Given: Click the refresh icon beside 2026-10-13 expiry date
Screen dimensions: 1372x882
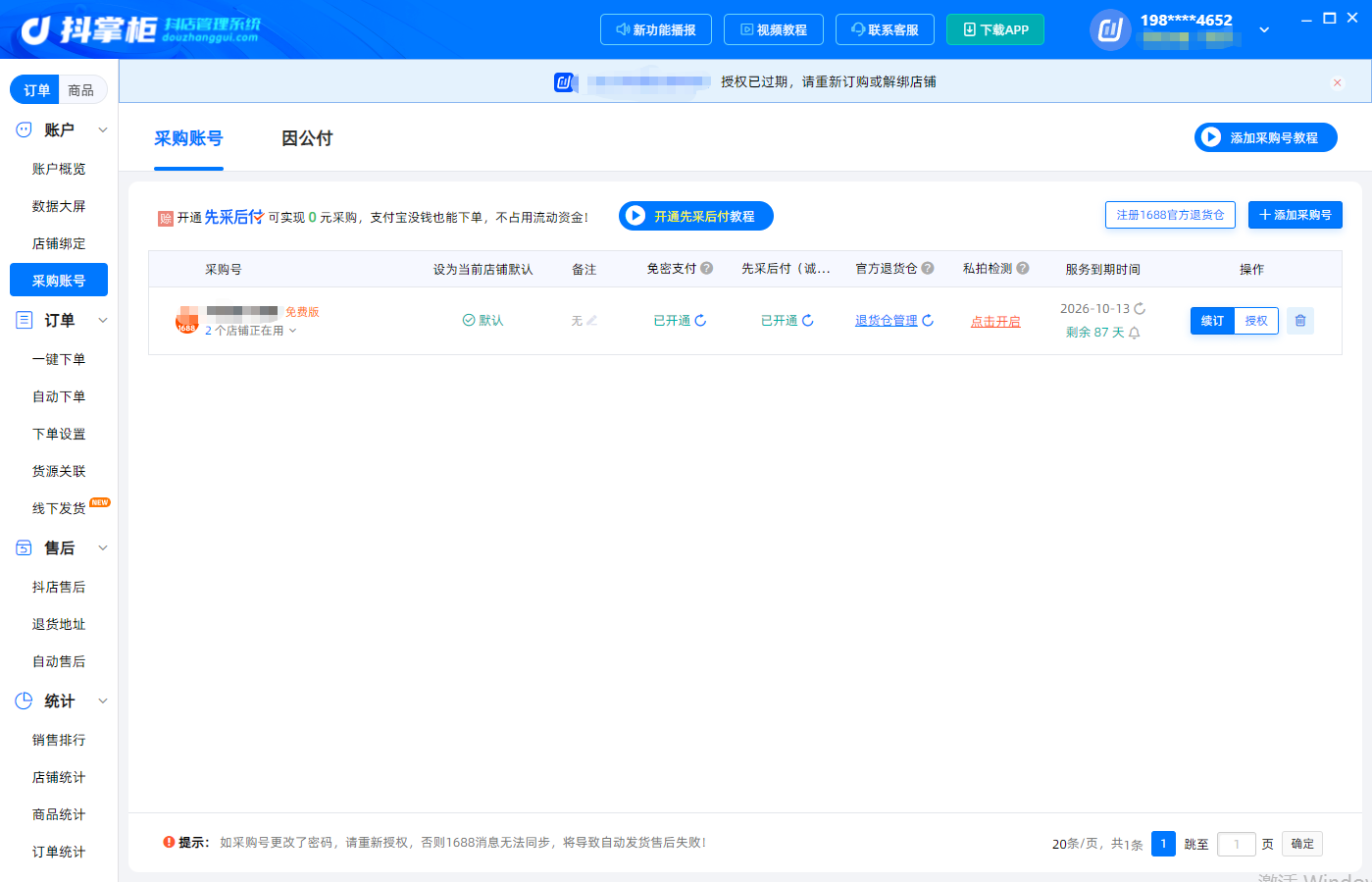Looking at the screenshot, I should 1140,309.
